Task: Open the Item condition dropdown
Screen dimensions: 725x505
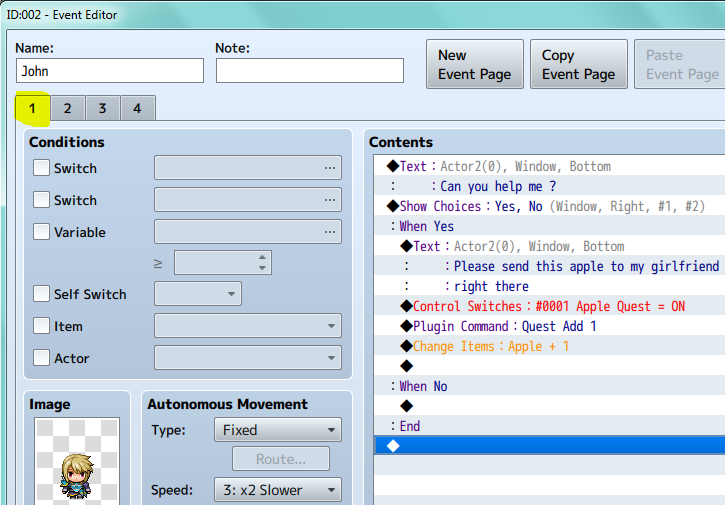Action: pos(248,326)
